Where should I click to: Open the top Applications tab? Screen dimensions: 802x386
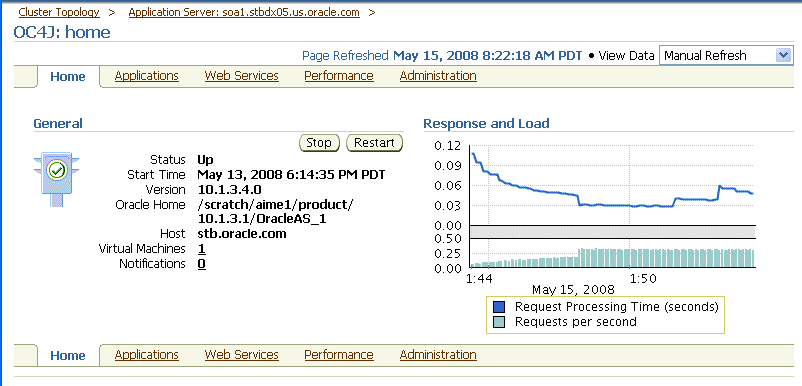tap(146, 76)
